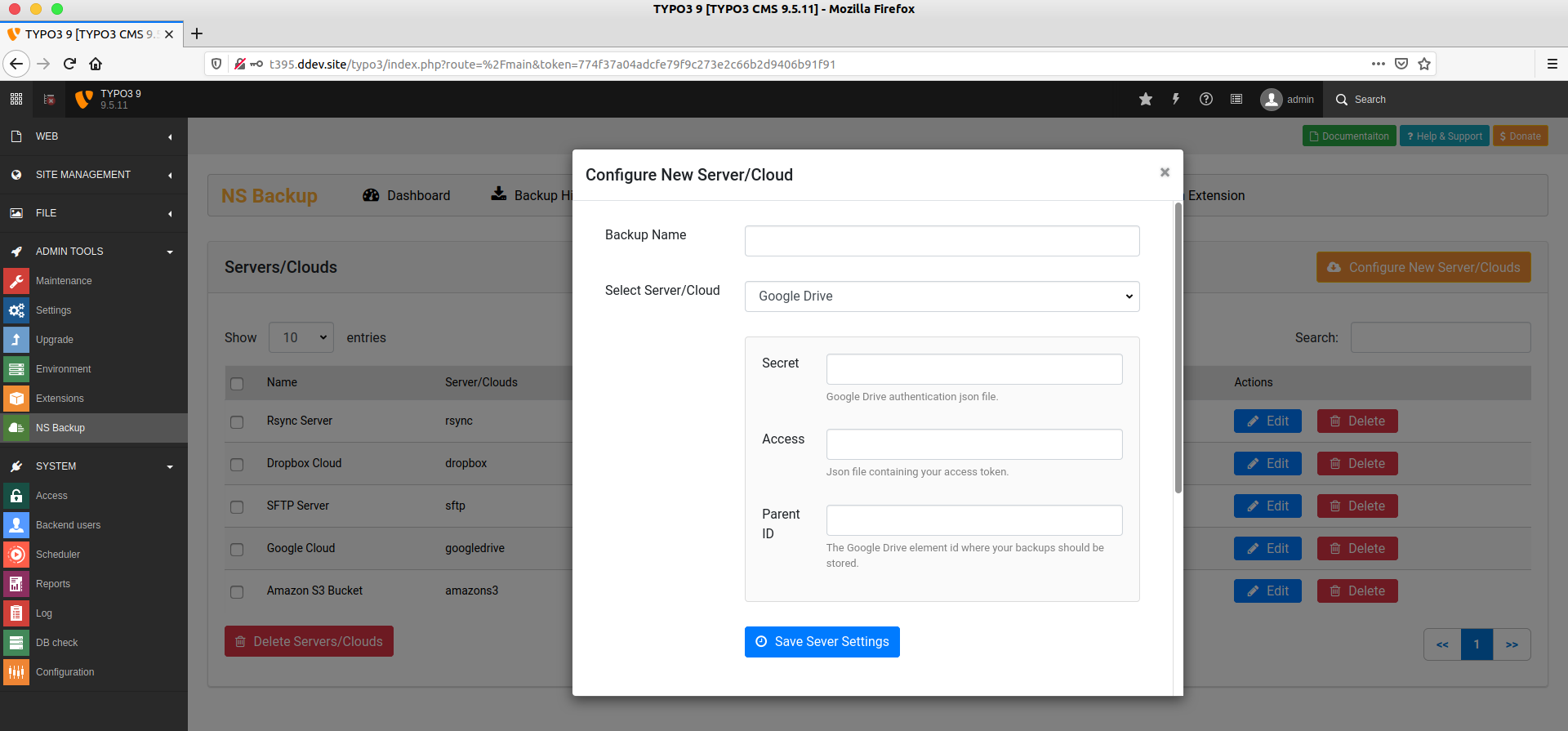
Task: Open the DB check module icon
Action: (16, 643)
